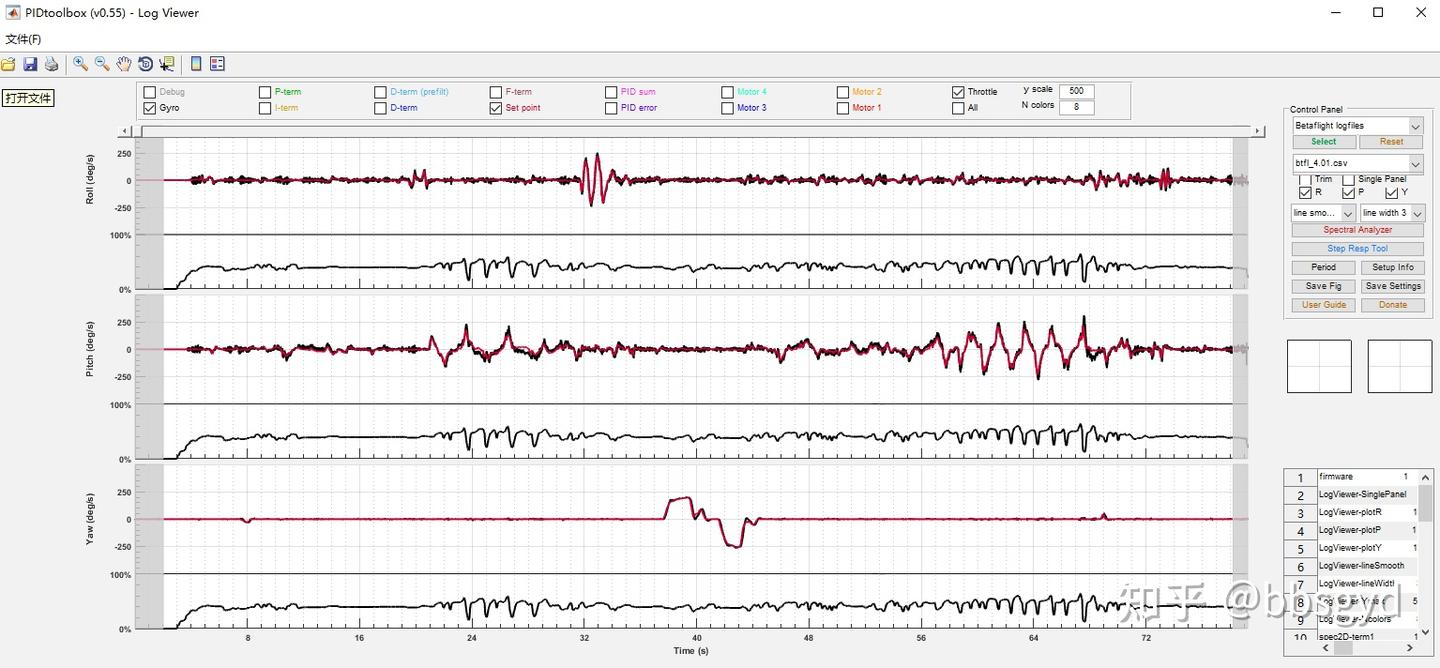Uncheck the P axis checkbox

tap(1348, 192)
